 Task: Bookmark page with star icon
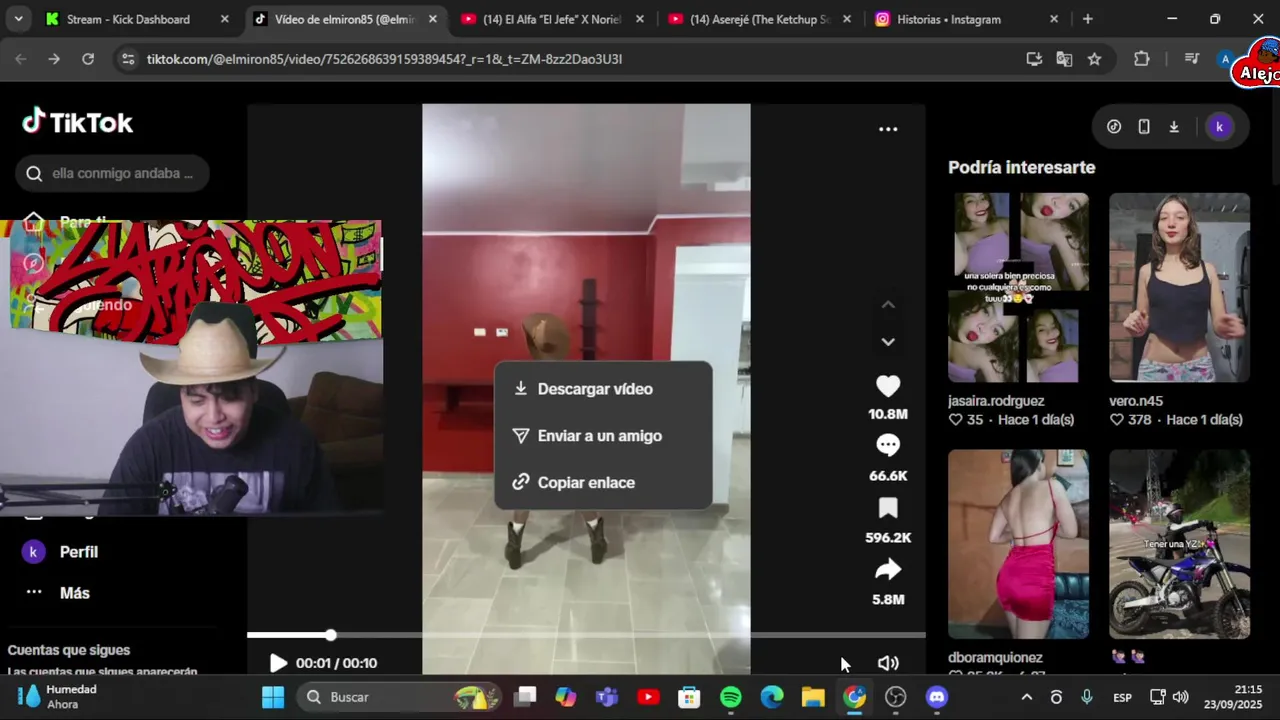tap(1095, 59)
